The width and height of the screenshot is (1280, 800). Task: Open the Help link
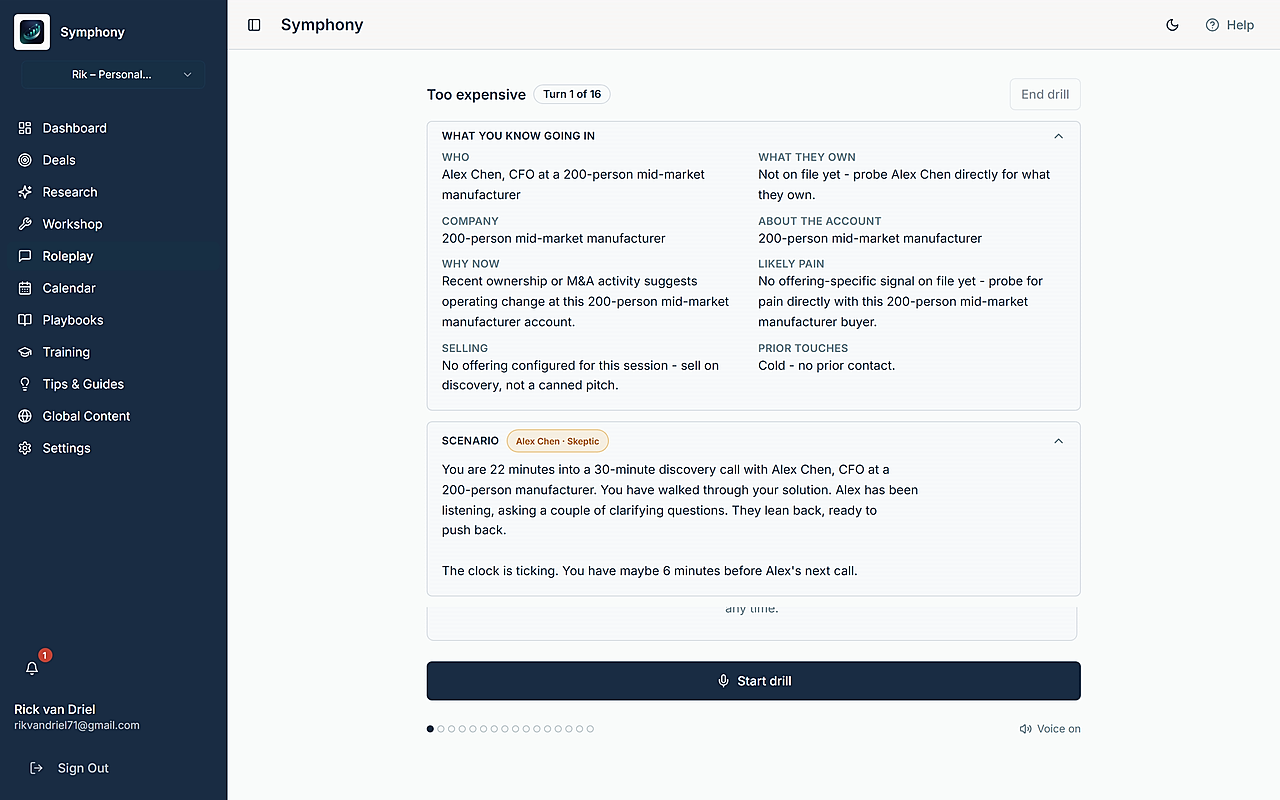[x=1230, y=25]
